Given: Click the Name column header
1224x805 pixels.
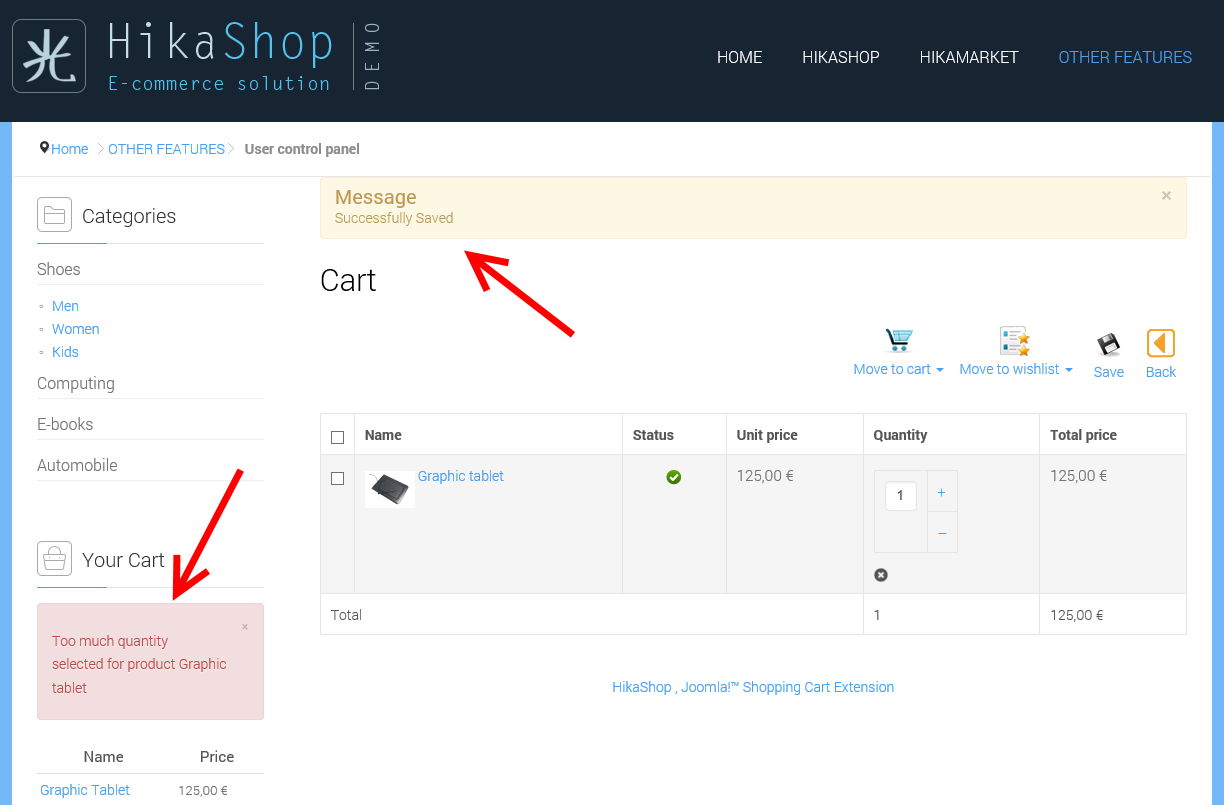Looking at the screenshot, I should pos(383,435).
